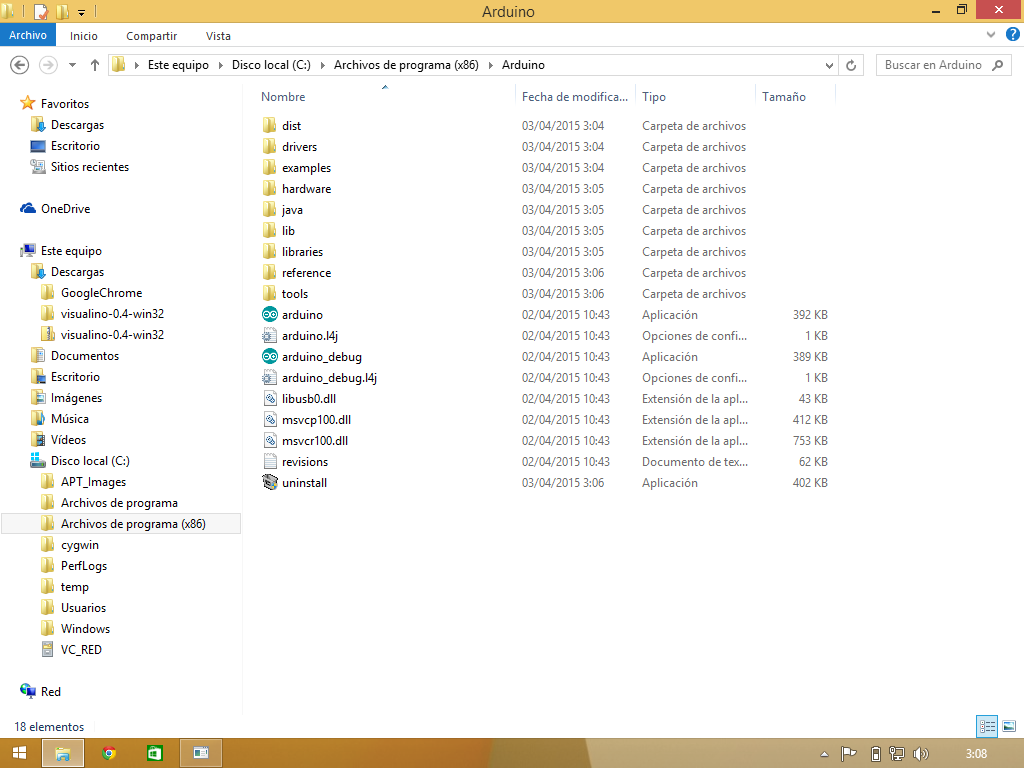
Task: Click the New folder quick access icon
Action: 63,11
